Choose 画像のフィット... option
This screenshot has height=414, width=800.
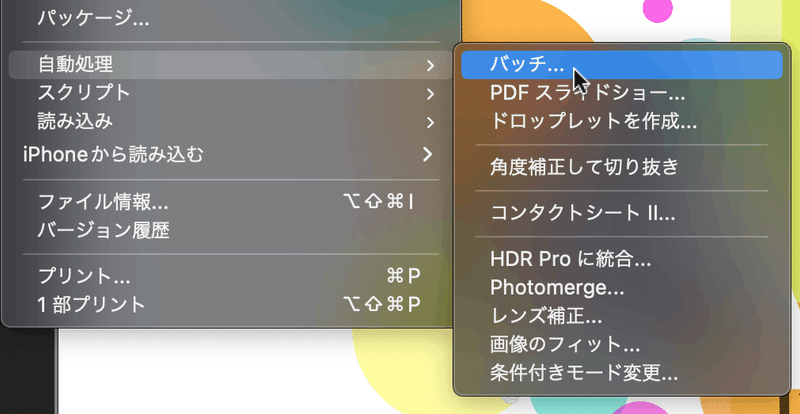pos(621,346)
